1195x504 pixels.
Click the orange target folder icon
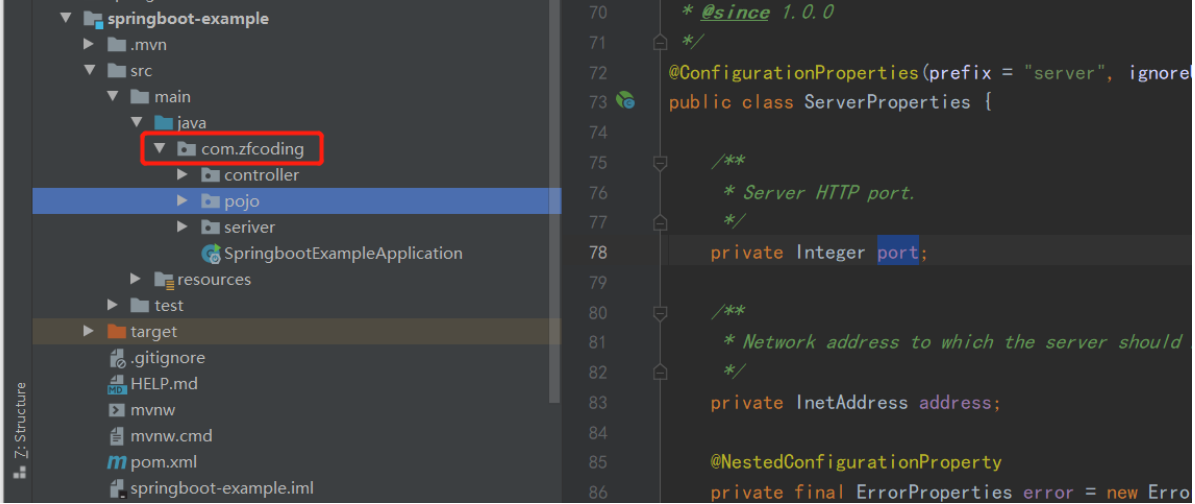(116, 332)
